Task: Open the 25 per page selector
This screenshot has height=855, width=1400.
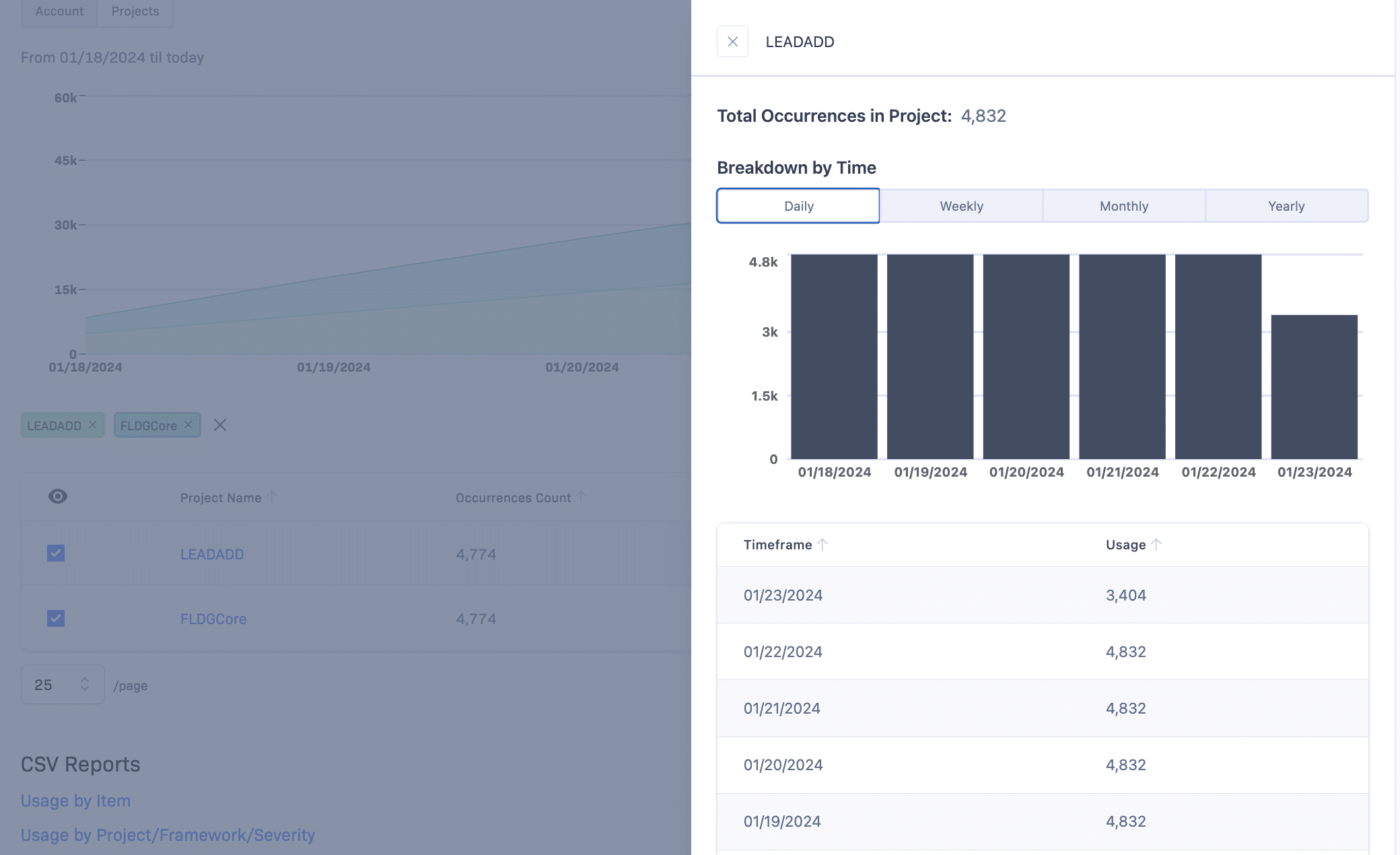Action: coord(63,685)
